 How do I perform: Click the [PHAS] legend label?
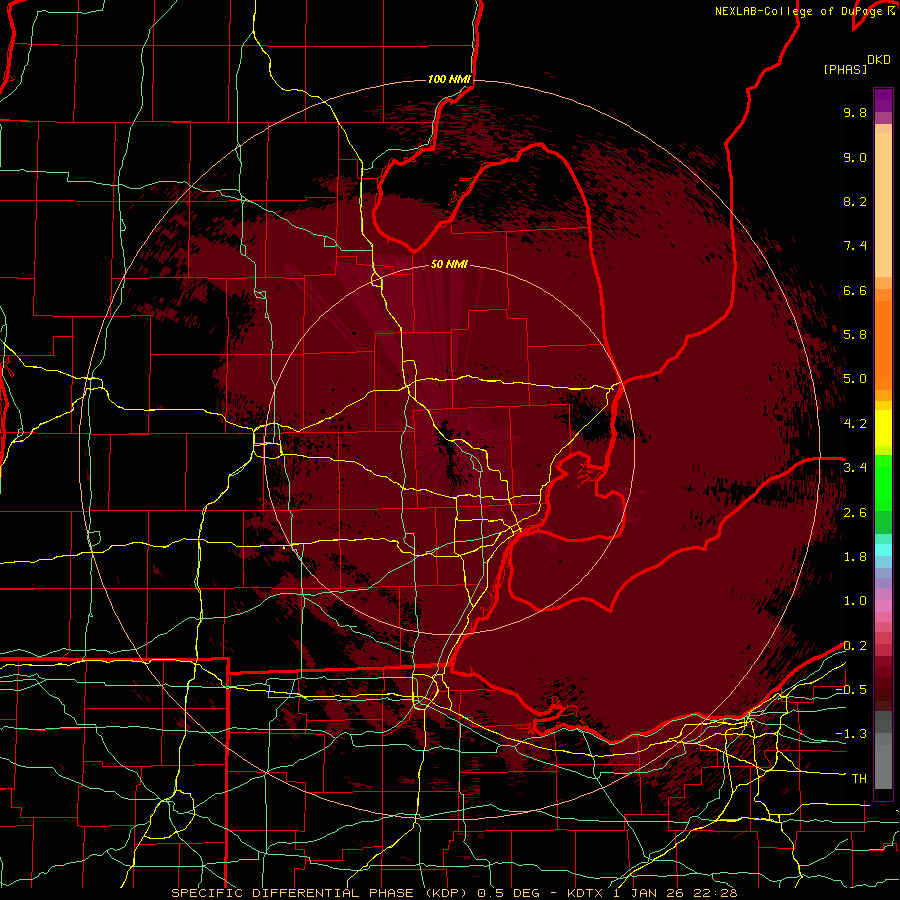[x=845, y=70]
